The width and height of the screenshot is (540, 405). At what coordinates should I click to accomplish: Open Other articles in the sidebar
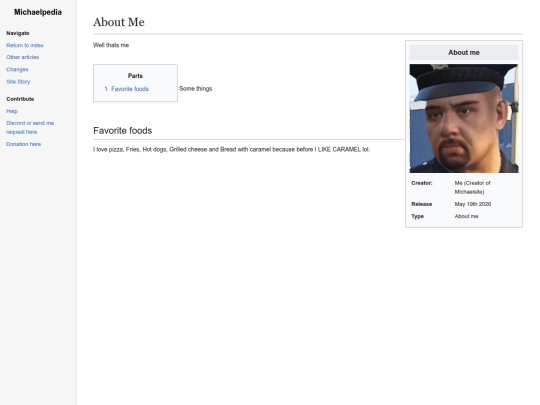click(22, 57)
